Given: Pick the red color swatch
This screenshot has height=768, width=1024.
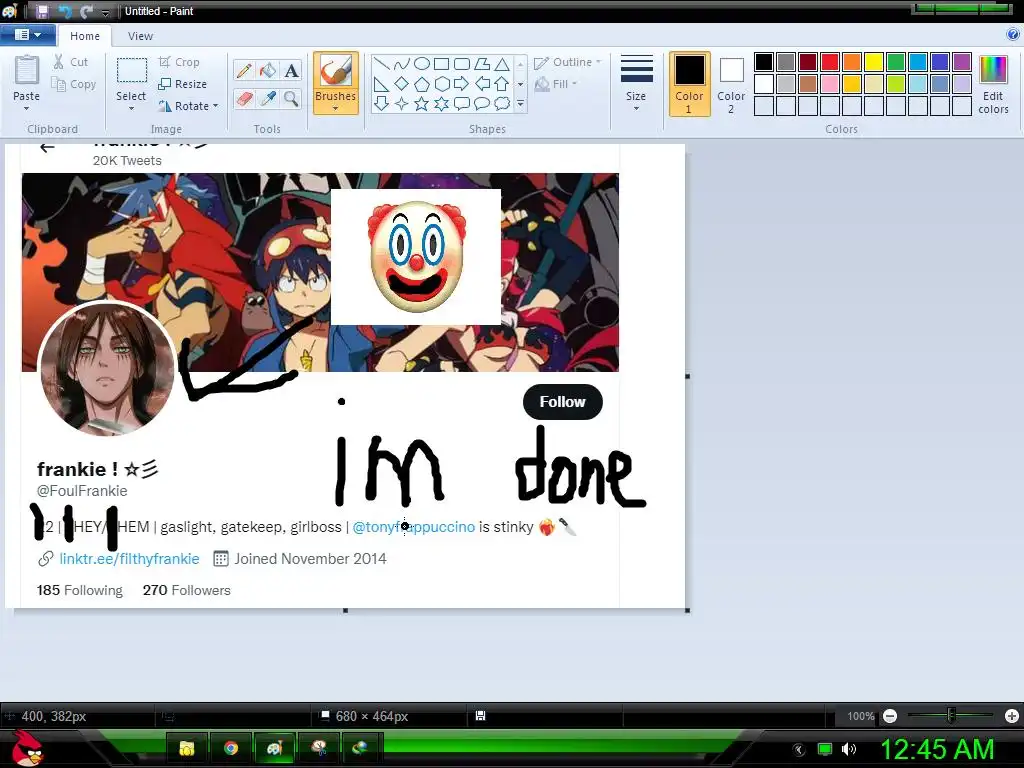Looking at the screenshot, I should click(x=830, y=62).
